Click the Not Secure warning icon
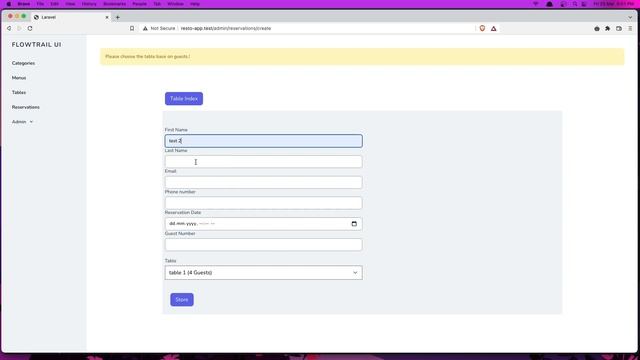Image resolution: width=640 pixels, height=360 pixels. click(145, 29)
